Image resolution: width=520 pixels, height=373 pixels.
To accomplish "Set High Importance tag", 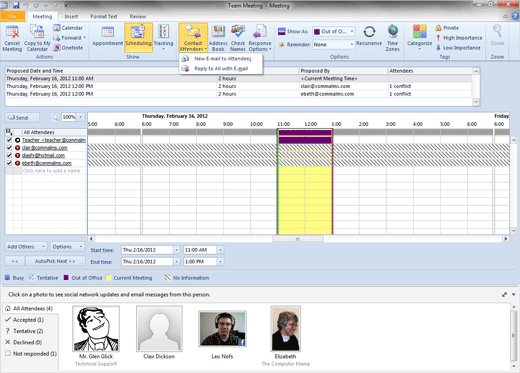I will [459, 38].
